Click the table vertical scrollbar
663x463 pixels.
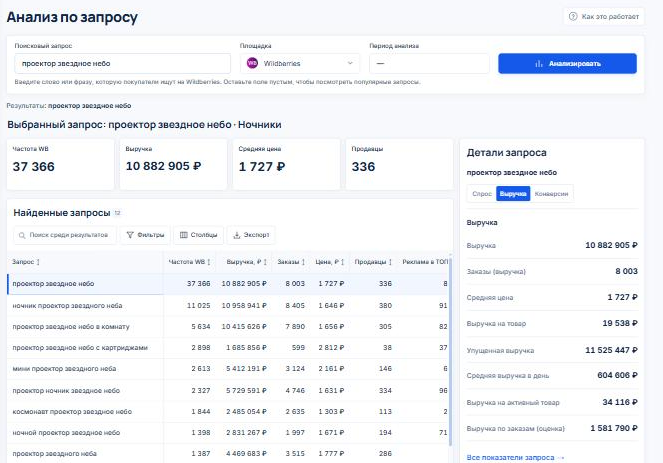click(x=450, y=351)
